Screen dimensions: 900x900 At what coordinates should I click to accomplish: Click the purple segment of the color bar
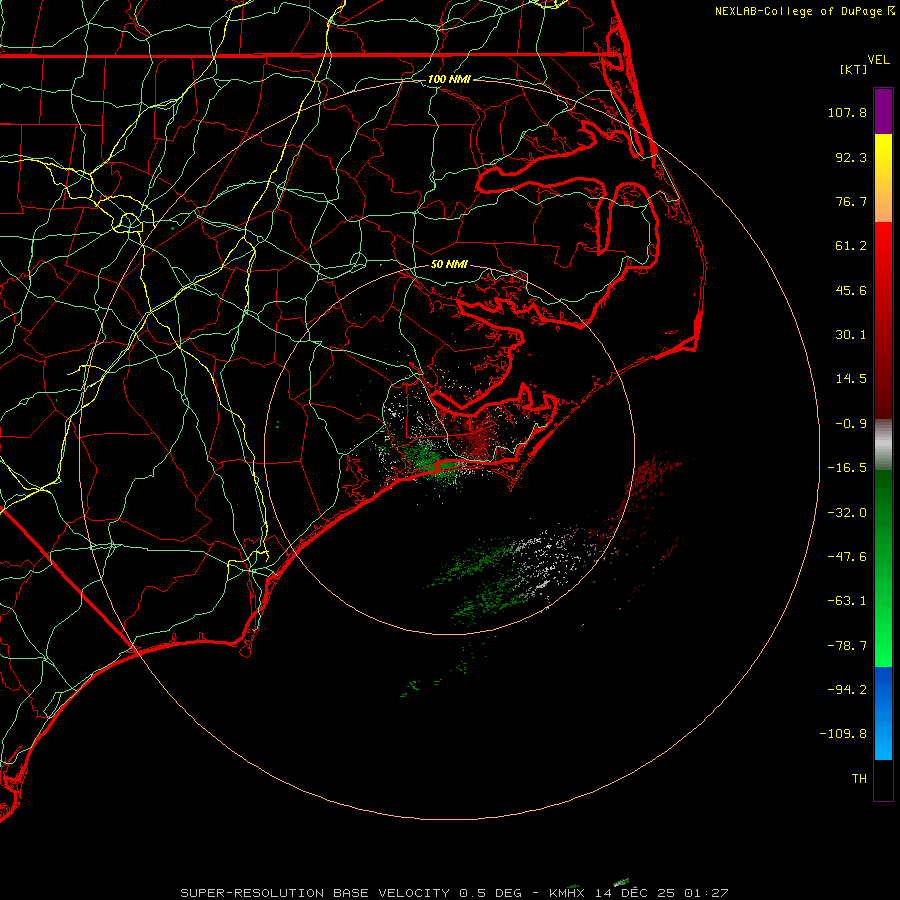click(883, 111)
